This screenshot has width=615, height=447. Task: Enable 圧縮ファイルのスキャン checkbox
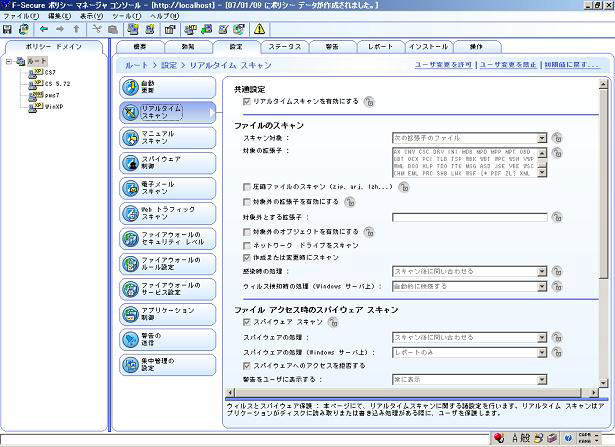point(247,187)
